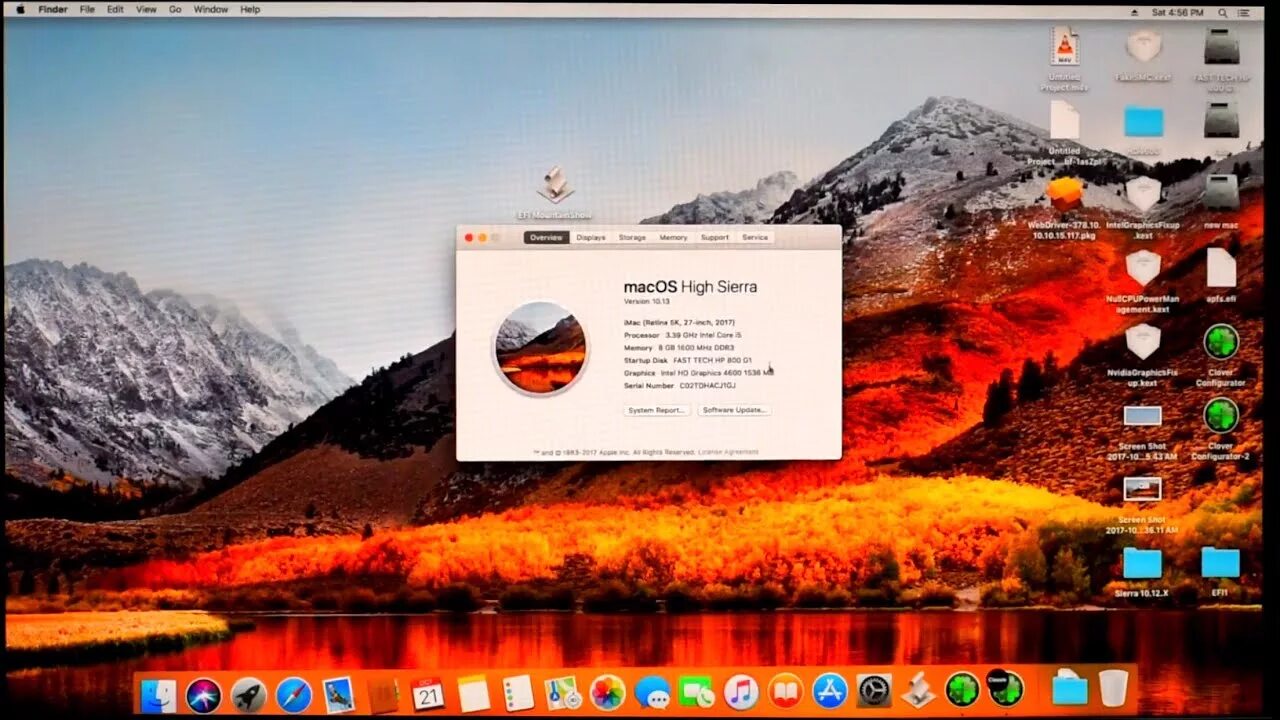
Task: Switch to the Service tab
Action: (755, 237)
